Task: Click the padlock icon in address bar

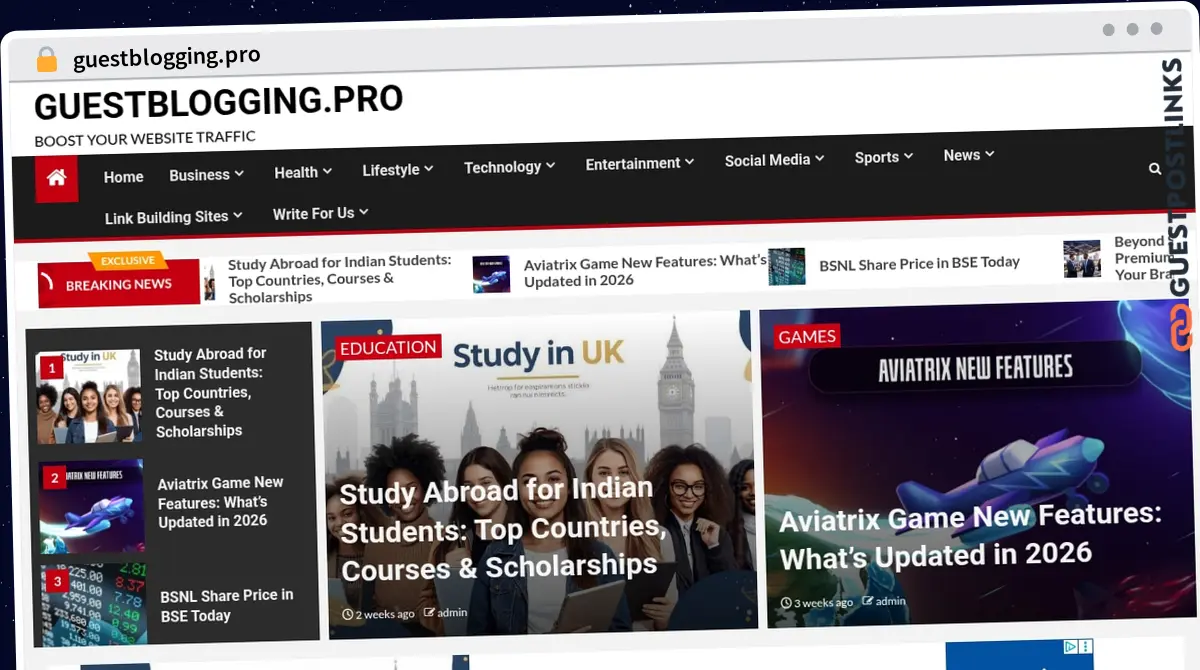Action: tap(46, 60)
